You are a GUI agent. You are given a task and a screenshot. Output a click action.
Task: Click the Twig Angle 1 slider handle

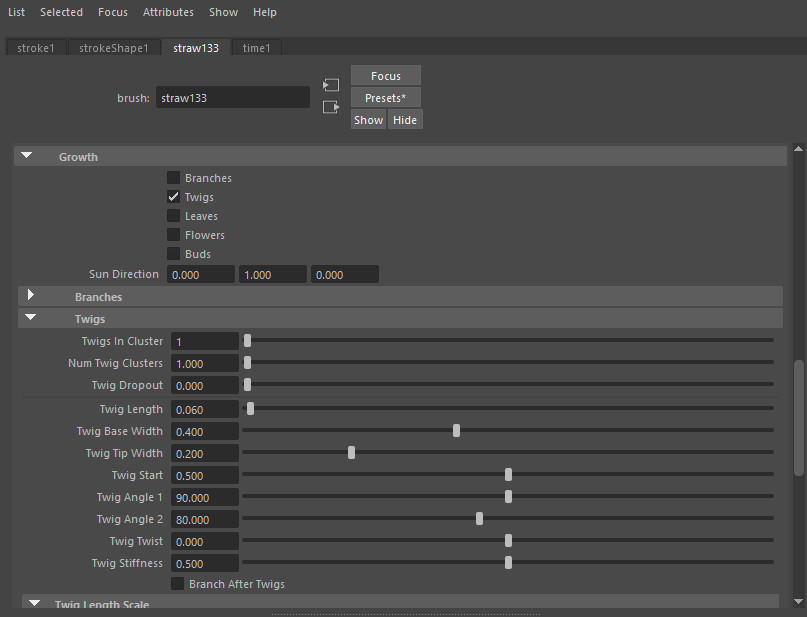pos(508,497)
